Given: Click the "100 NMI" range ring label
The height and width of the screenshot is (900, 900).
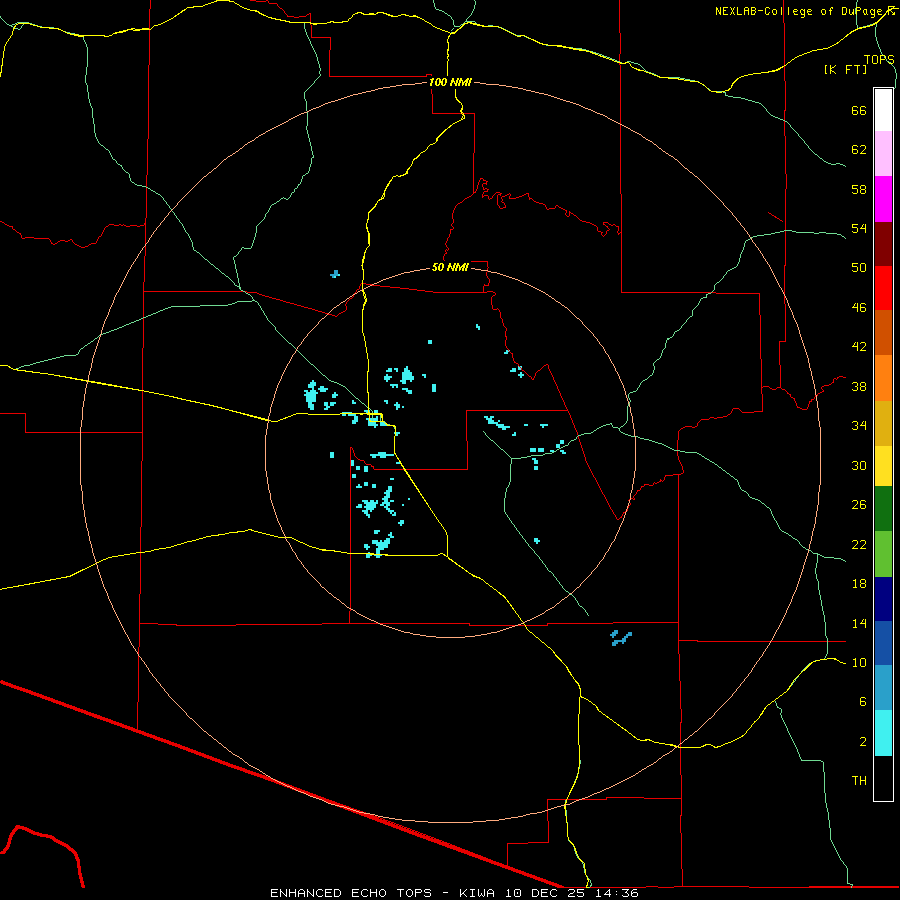Looking at the screenshot, I should click(450, 82).
